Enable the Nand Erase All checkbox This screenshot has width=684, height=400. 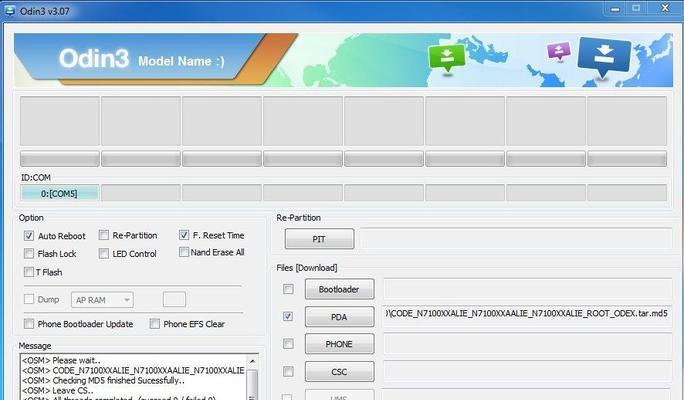(x=184, y=252)
